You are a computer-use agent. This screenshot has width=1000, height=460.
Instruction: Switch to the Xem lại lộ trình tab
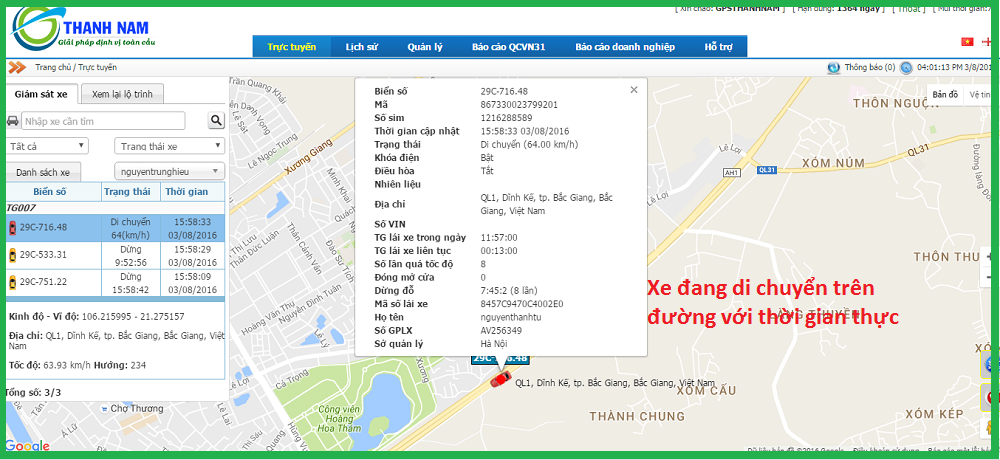click(122, 94)
